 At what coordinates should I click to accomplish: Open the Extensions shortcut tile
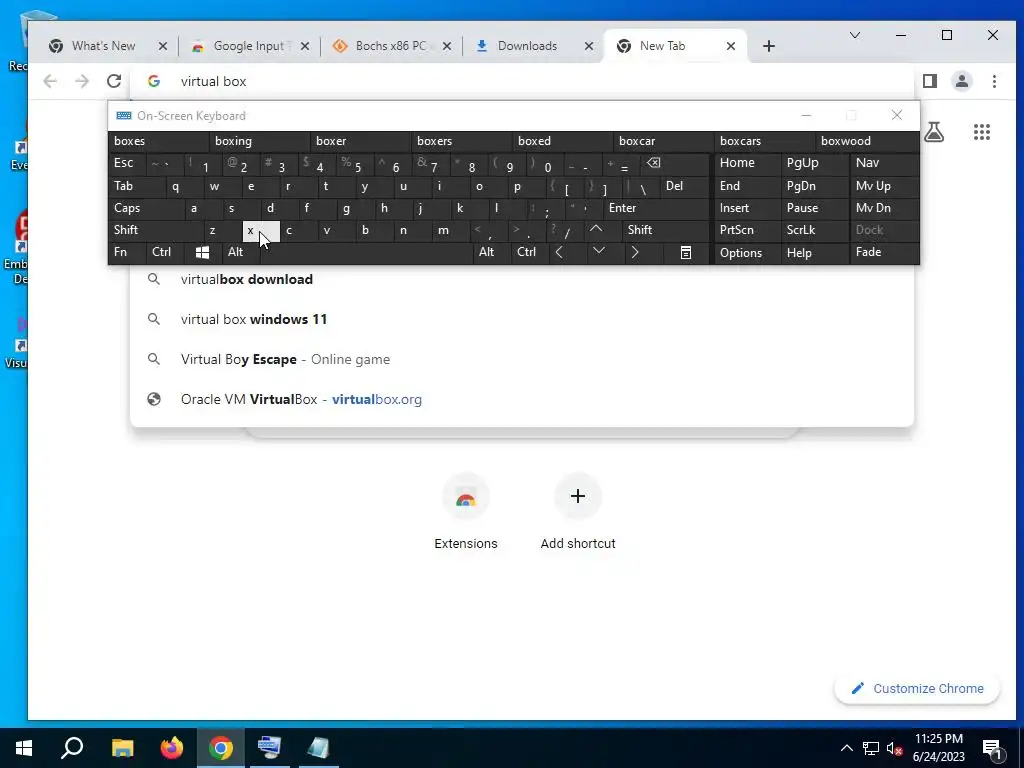[x=466, y=513]
